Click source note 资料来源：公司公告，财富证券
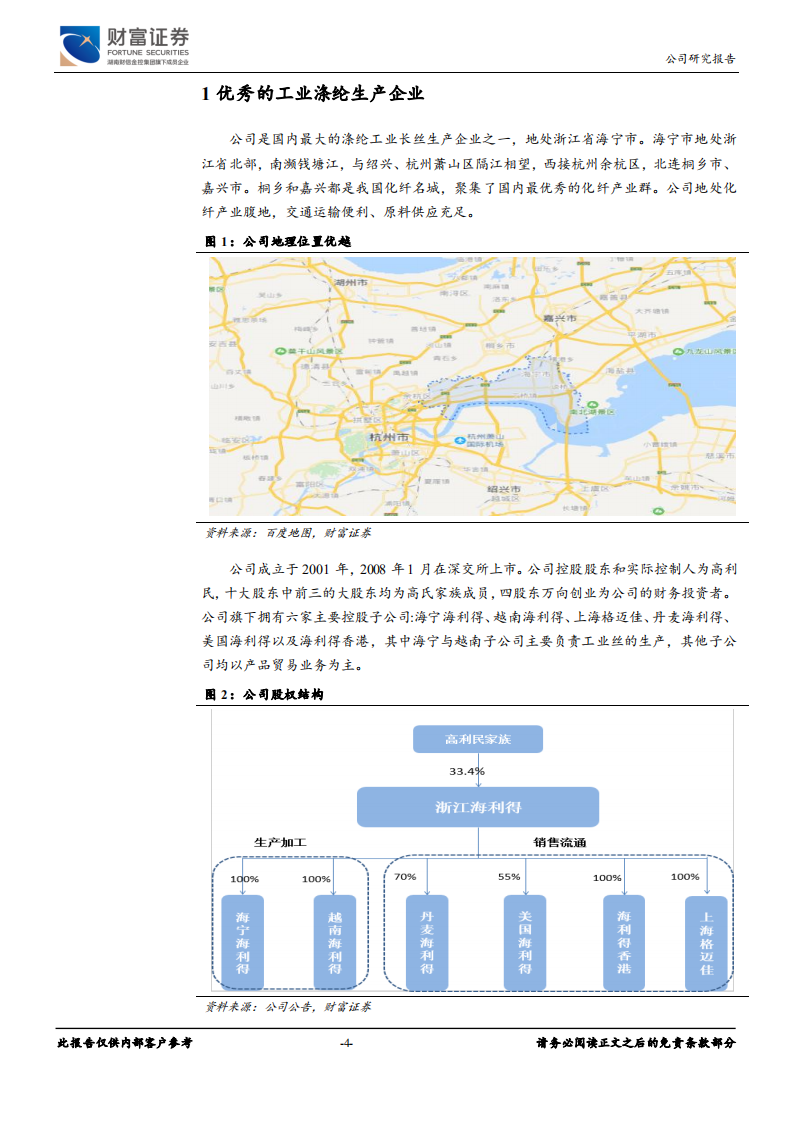 [x=288, y=1007]
